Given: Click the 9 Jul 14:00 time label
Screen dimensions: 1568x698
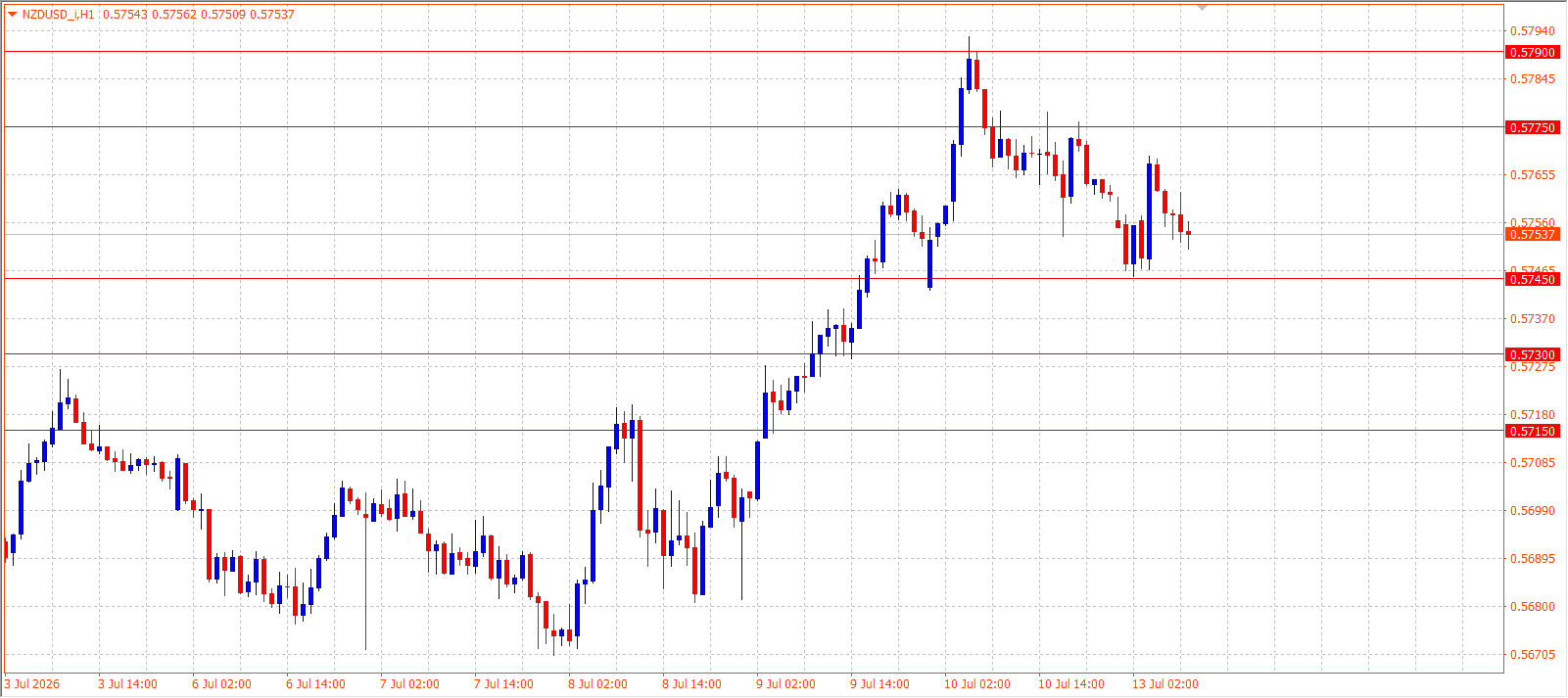Looking at the screenshot, I should coord(879,684).
